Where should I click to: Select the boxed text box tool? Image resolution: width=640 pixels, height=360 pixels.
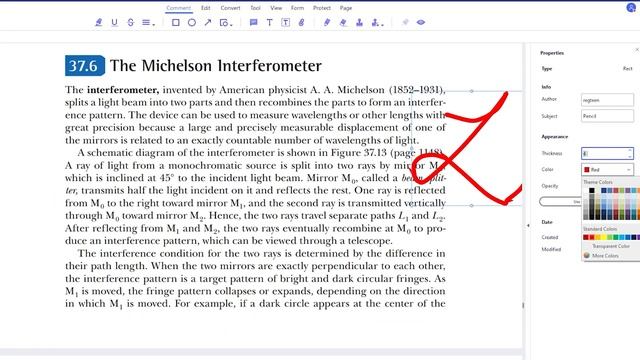click(x=286, y=22)
